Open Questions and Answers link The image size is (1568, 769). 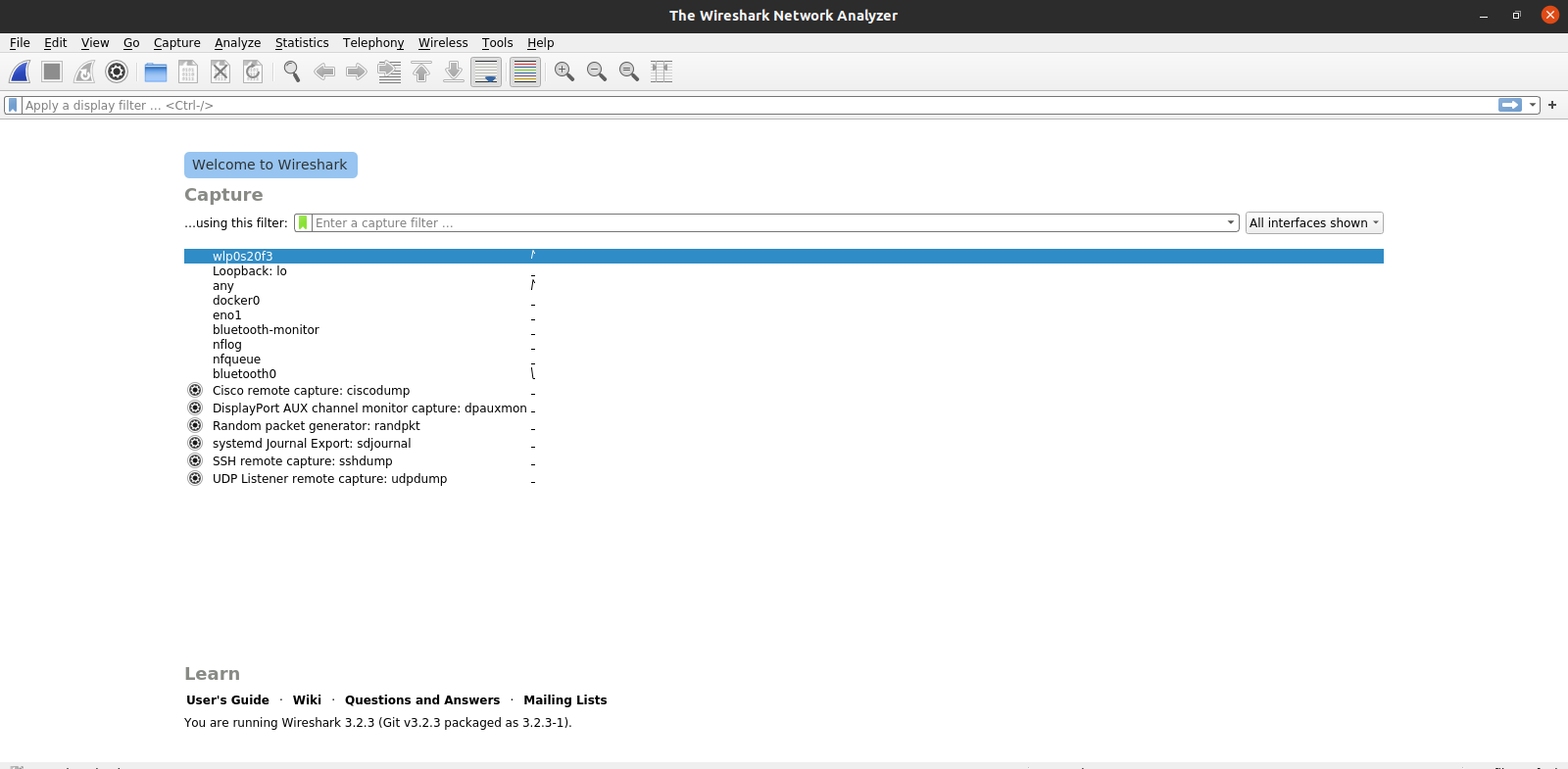422,699
